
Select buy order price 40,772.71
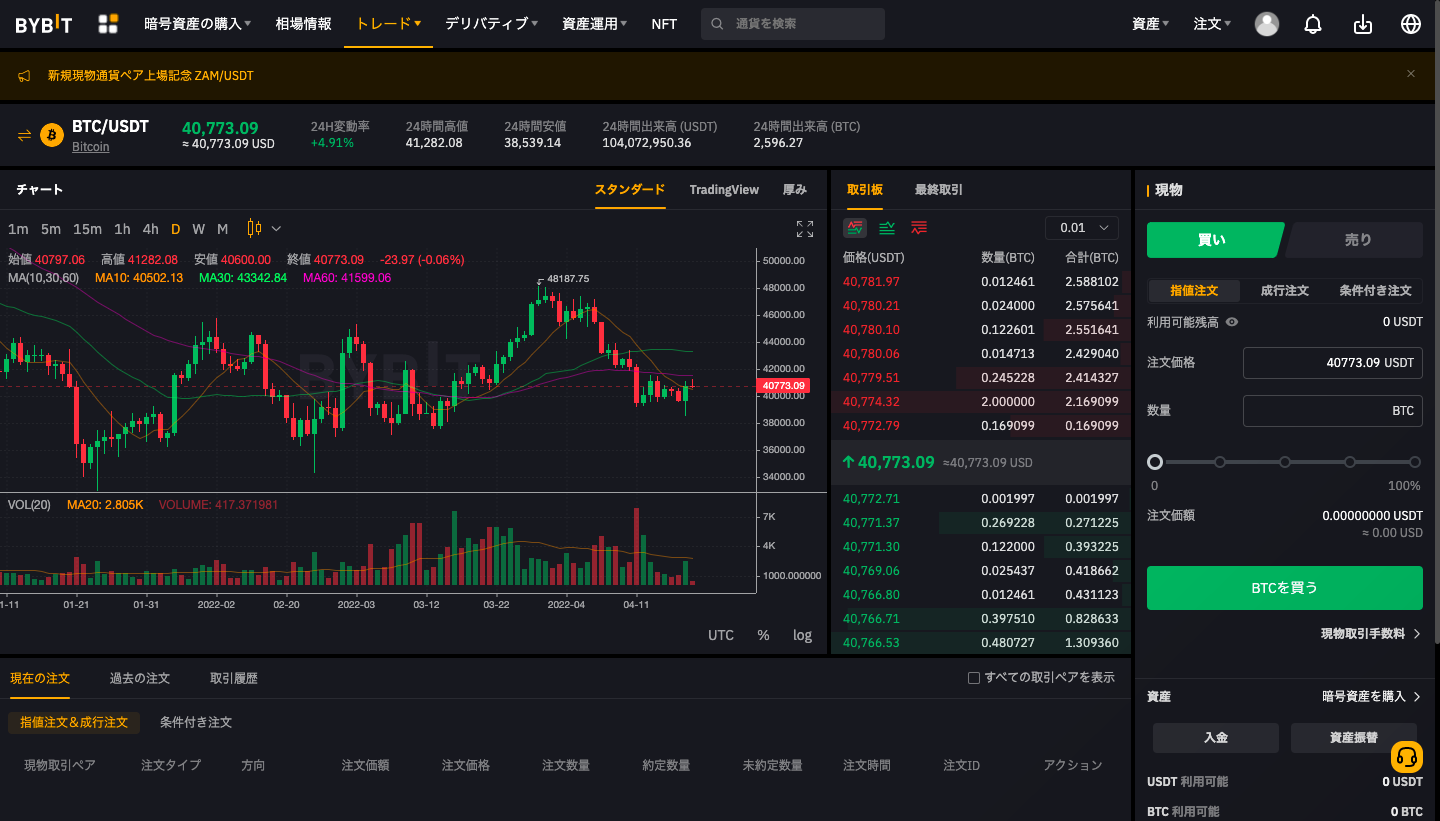(x=871, y=499)
